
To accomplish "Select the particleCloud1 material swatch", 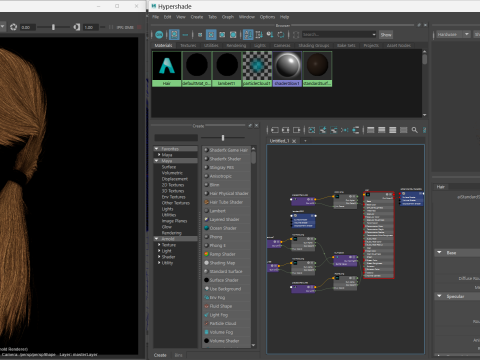I will pyautogui.click(x=257, y=69).
